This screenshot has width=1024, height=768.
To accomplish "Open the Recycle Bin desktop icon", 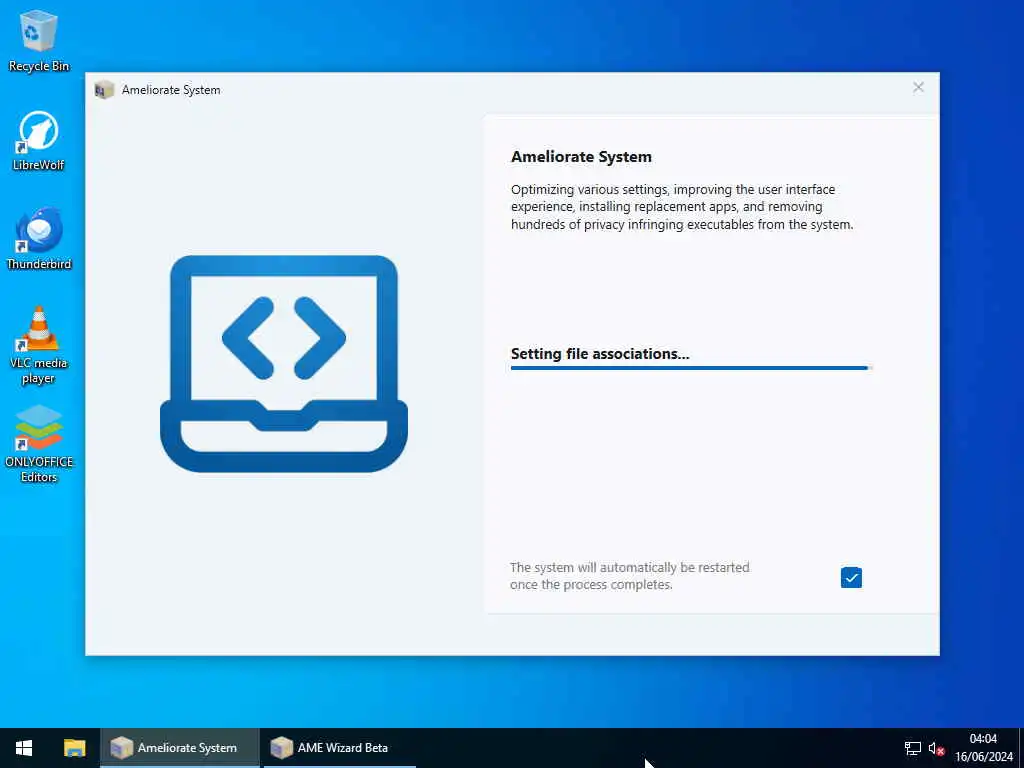I will [x=39, y=41].
